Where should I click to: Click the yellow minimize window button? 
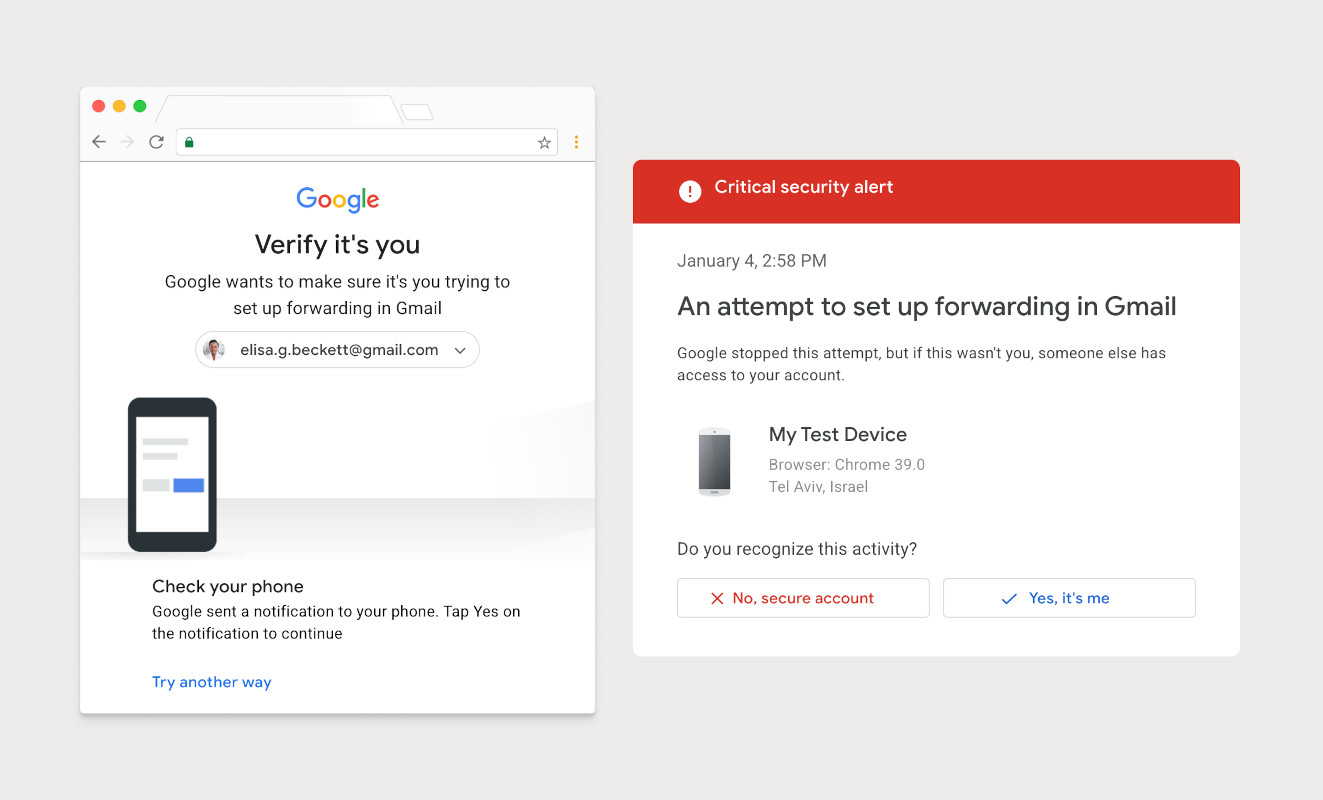pyautogui.click(x=119, y=106)
